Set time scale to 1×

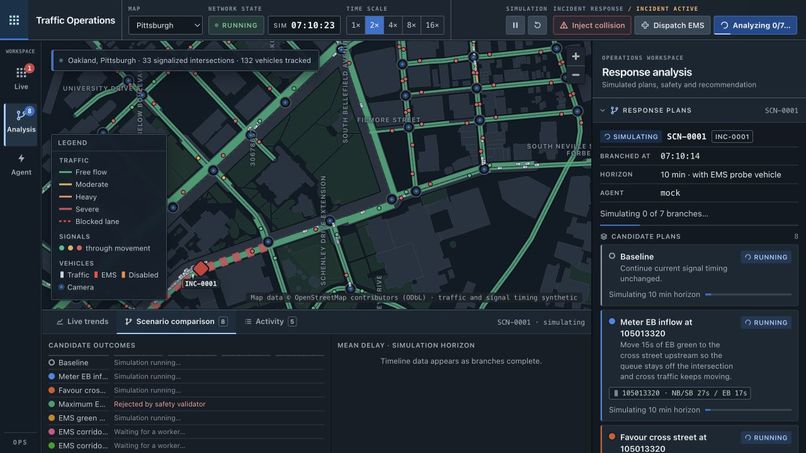point(356,25)
